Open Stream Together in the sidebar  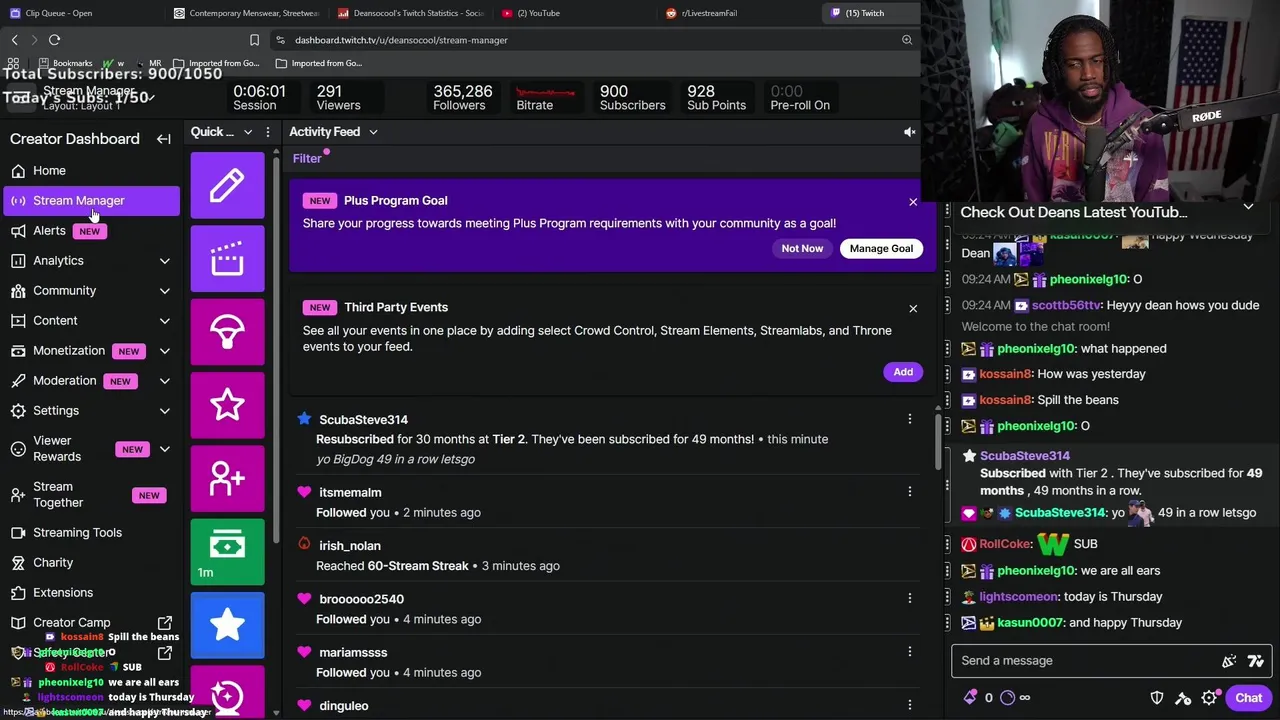[92, 495]
